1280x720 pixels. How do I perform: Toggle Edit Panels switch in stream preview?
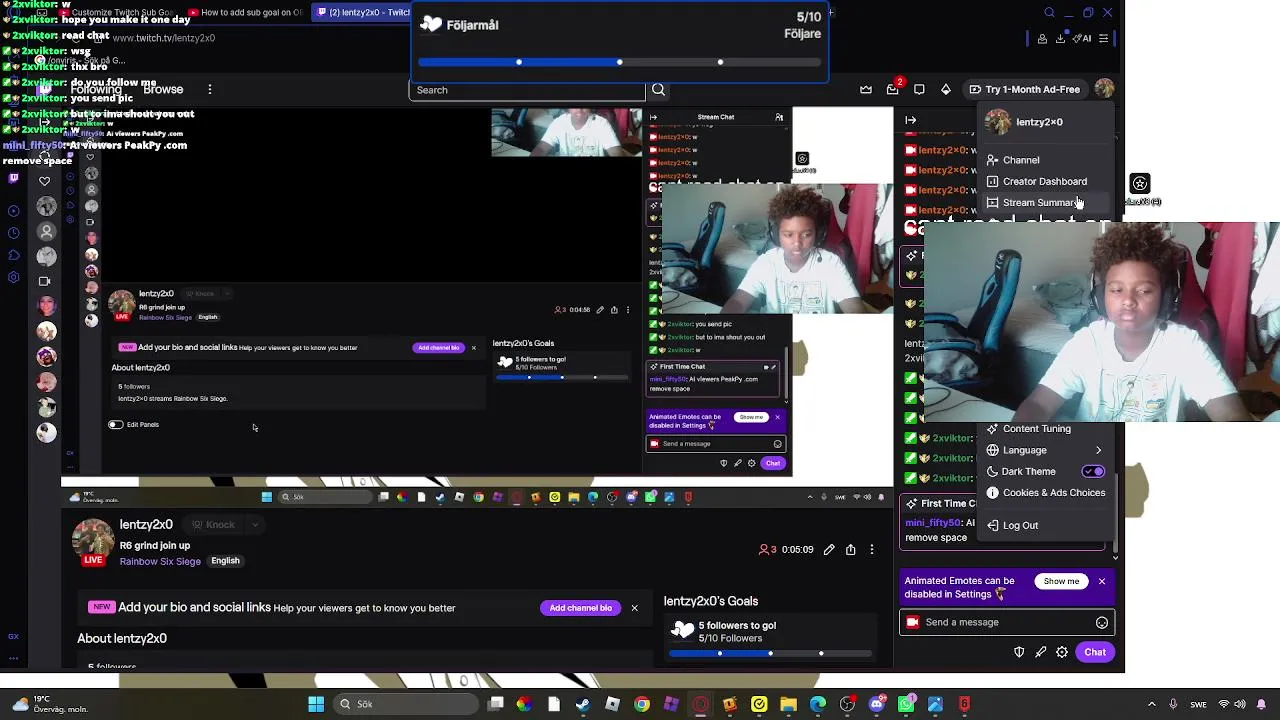(x=116, y=425)
